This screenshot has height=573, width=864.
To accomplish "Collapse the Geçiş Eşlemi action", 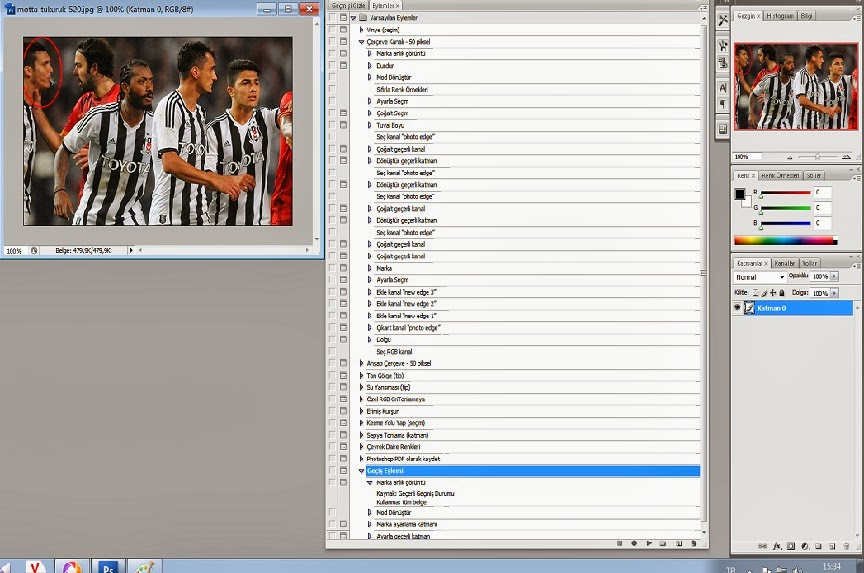I will pyautogui.click(x=361, y=471).
